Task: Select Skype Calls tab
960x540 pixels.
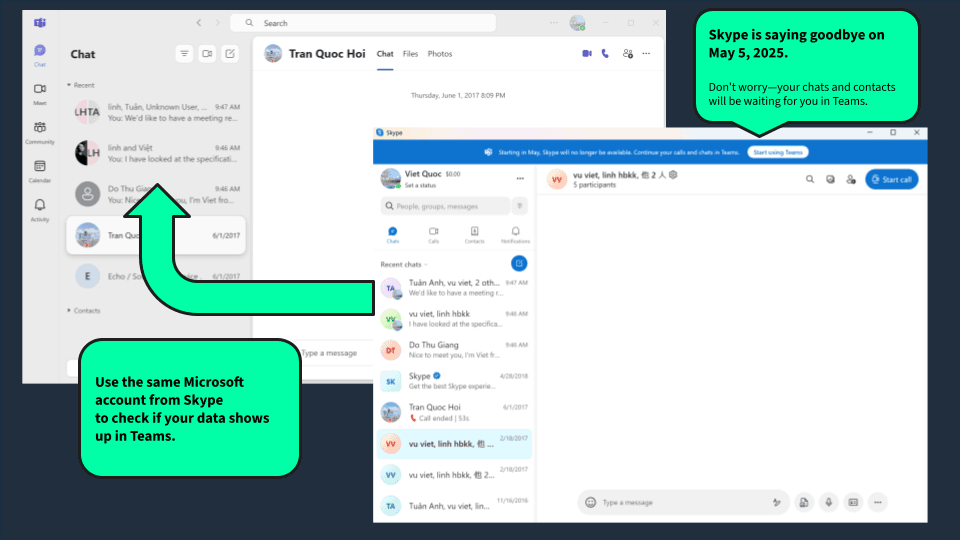Action: 433,235
